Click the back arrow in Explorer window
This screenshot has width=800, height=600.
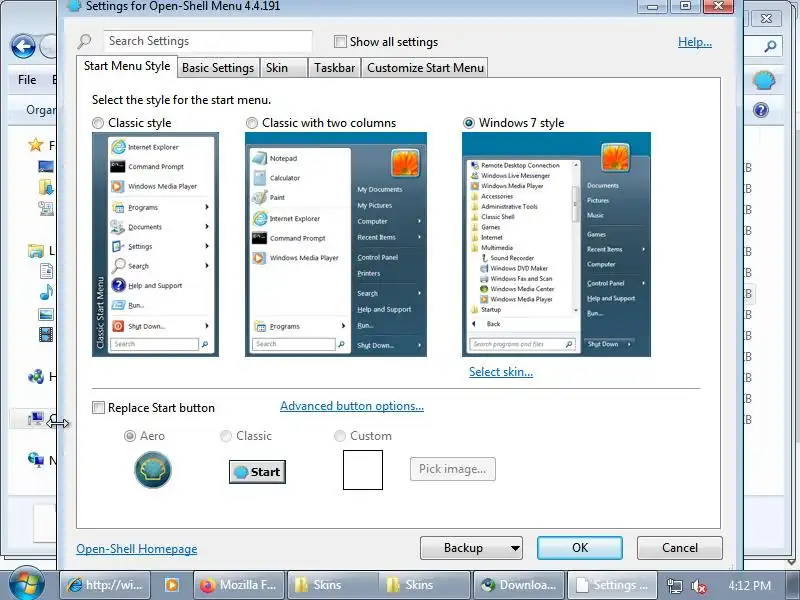(x=23, y=47)
